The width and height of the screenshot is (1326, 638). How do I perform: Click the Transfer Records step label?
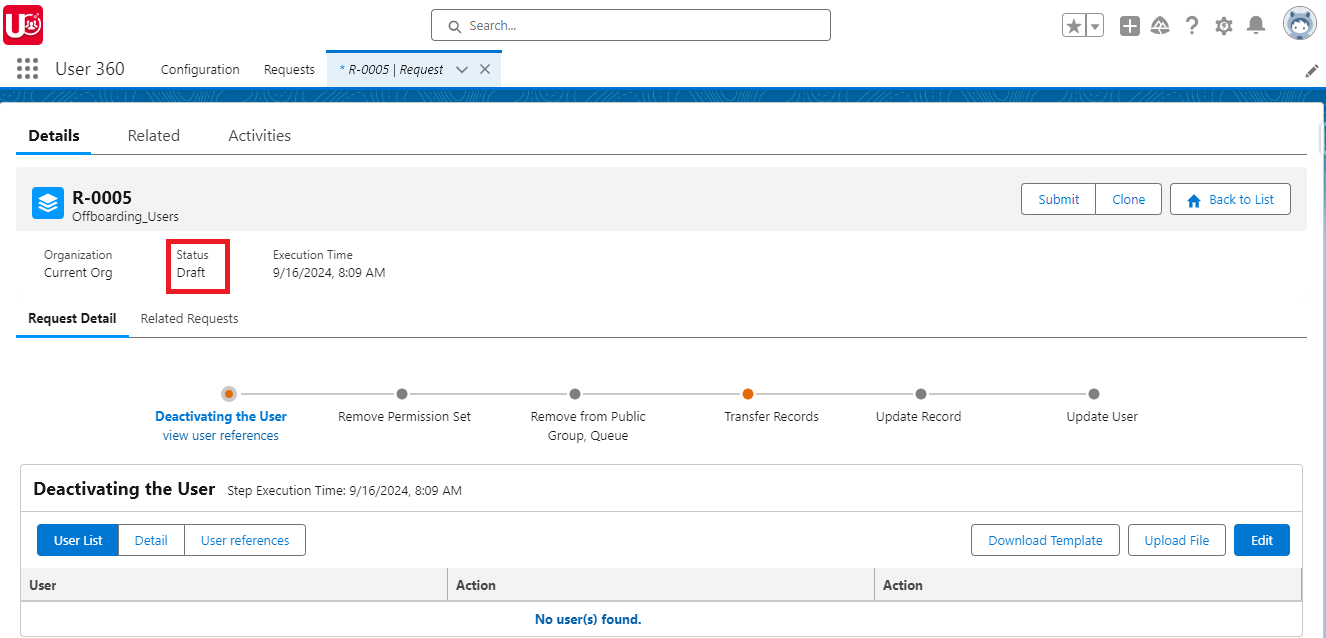[x=771, y=417]
